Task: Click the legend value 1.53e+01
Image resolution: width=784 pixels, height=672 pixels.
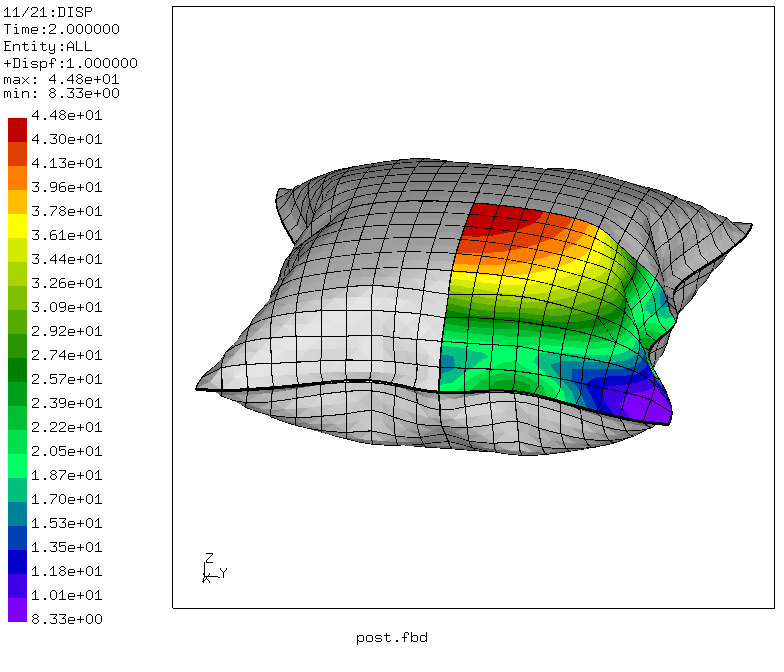Action: [x=66, y=524]
